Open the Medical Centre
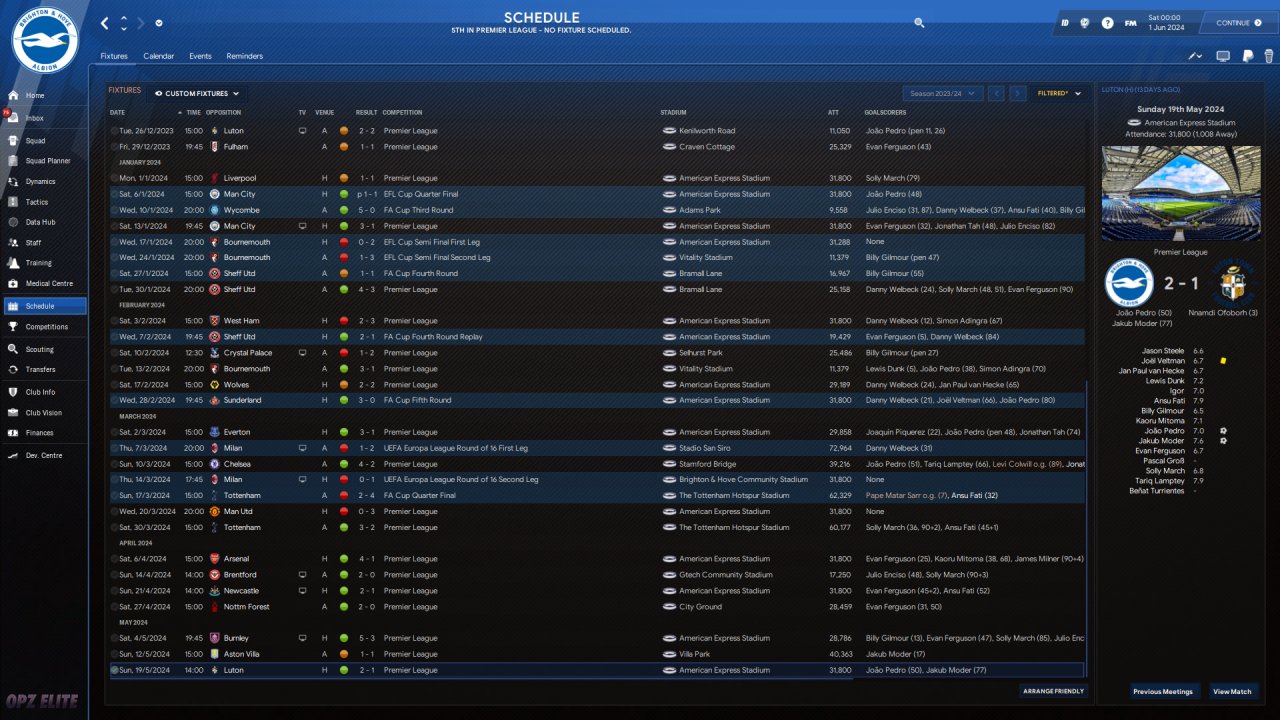This screenshot has height=720, width=1280. [x=44, y=284]
